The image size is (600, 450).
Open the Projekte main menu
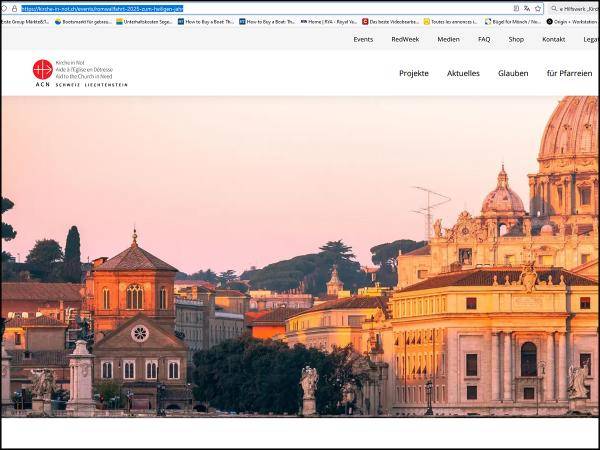[x=414, y=73]
